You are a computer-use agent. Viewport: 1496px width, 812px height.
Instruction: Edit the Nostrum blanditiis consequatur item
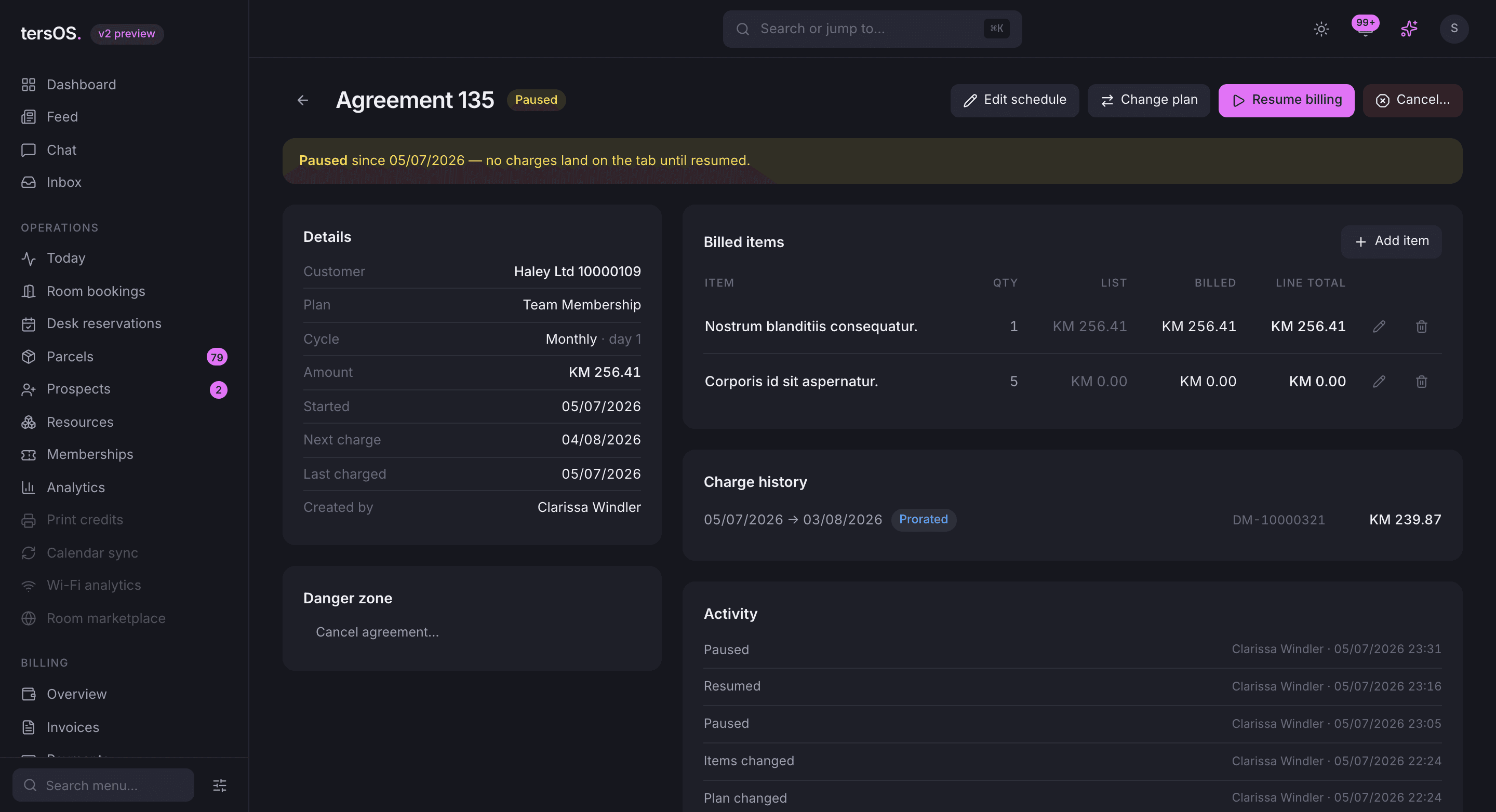coord(1379,327)
